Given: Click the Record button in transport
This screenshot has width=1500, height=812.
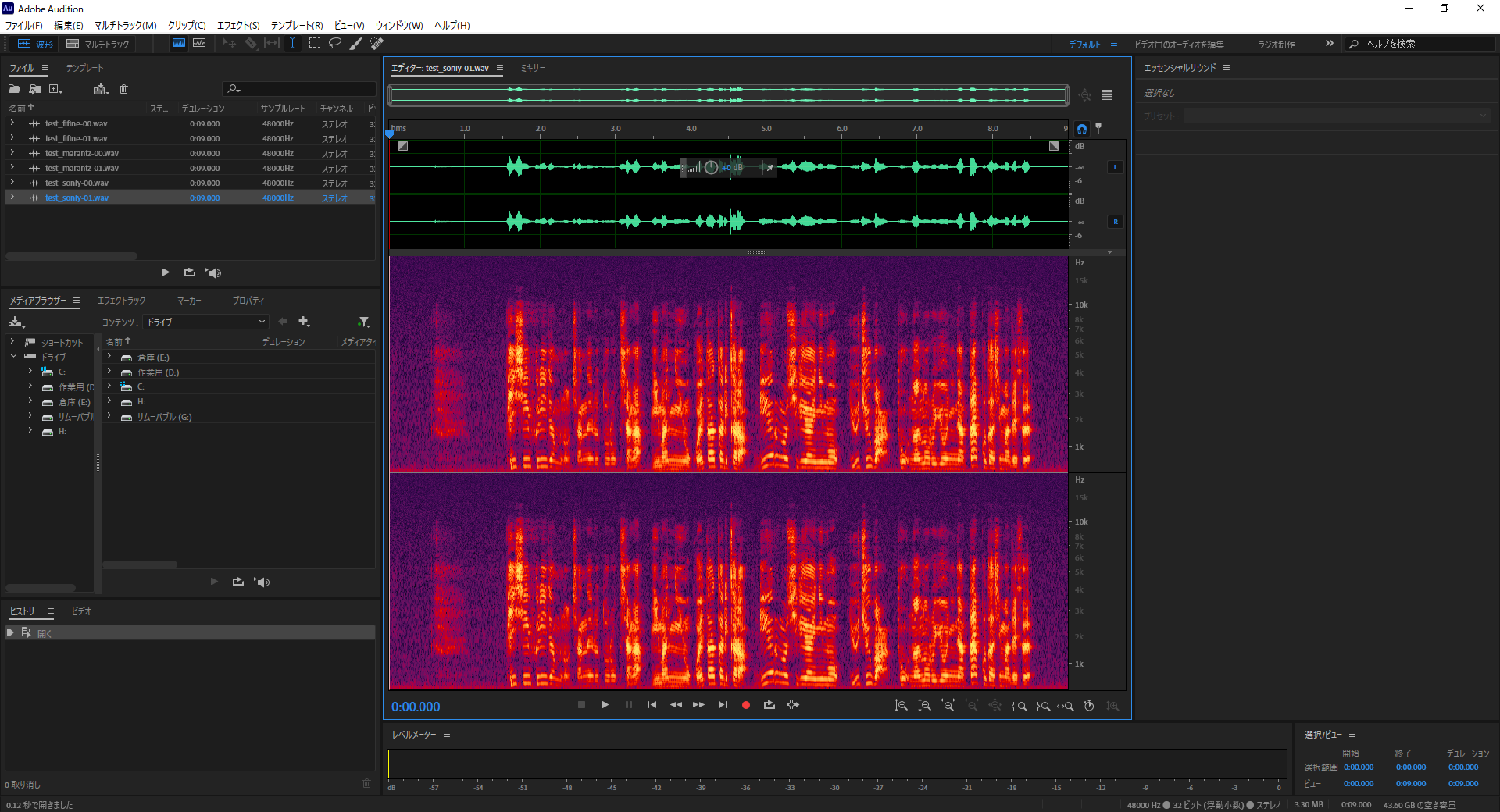Looking at the screenshot, I should click(746, 705).
